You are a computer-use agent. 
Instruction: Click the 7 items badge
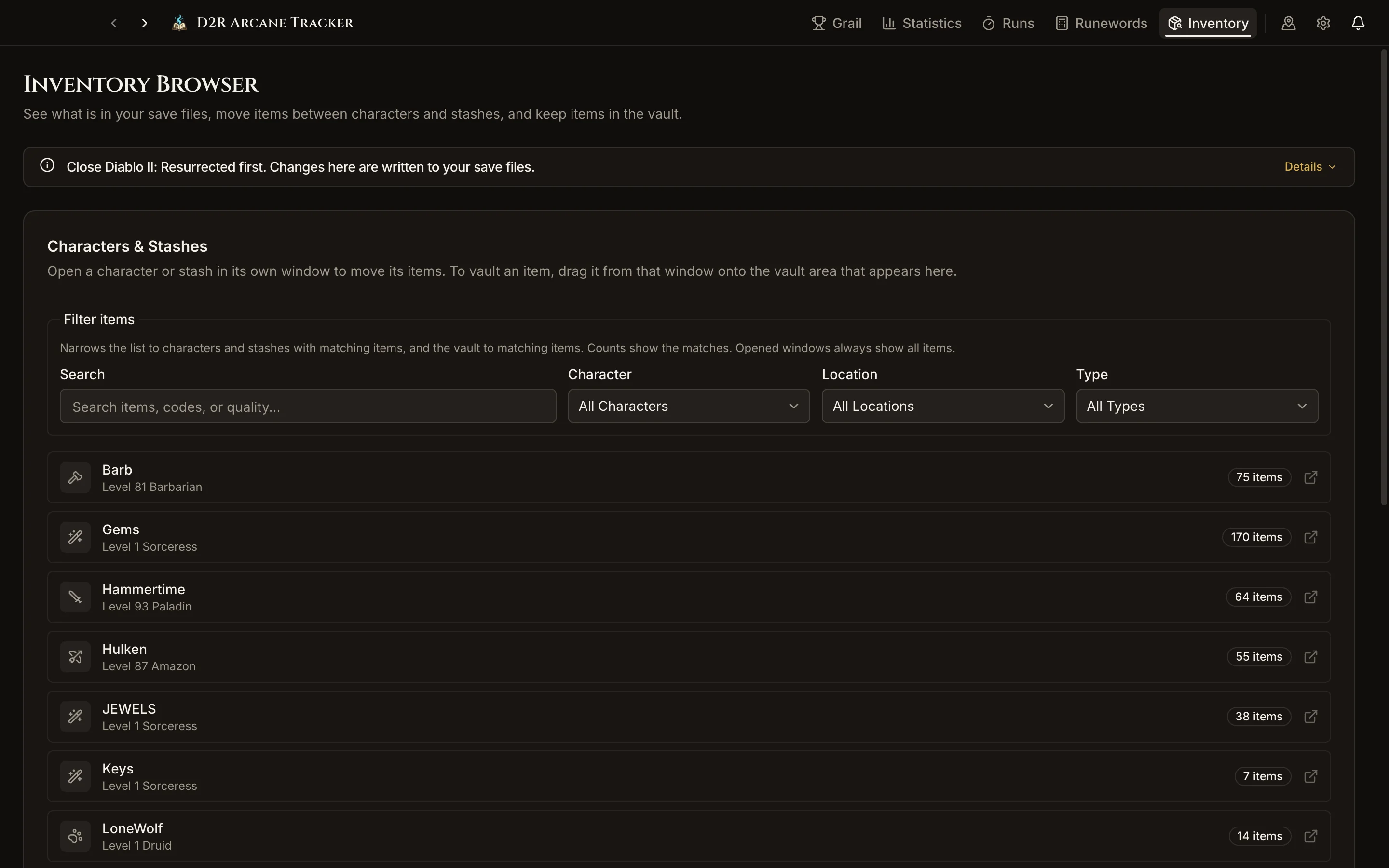tap(1263, 776)
